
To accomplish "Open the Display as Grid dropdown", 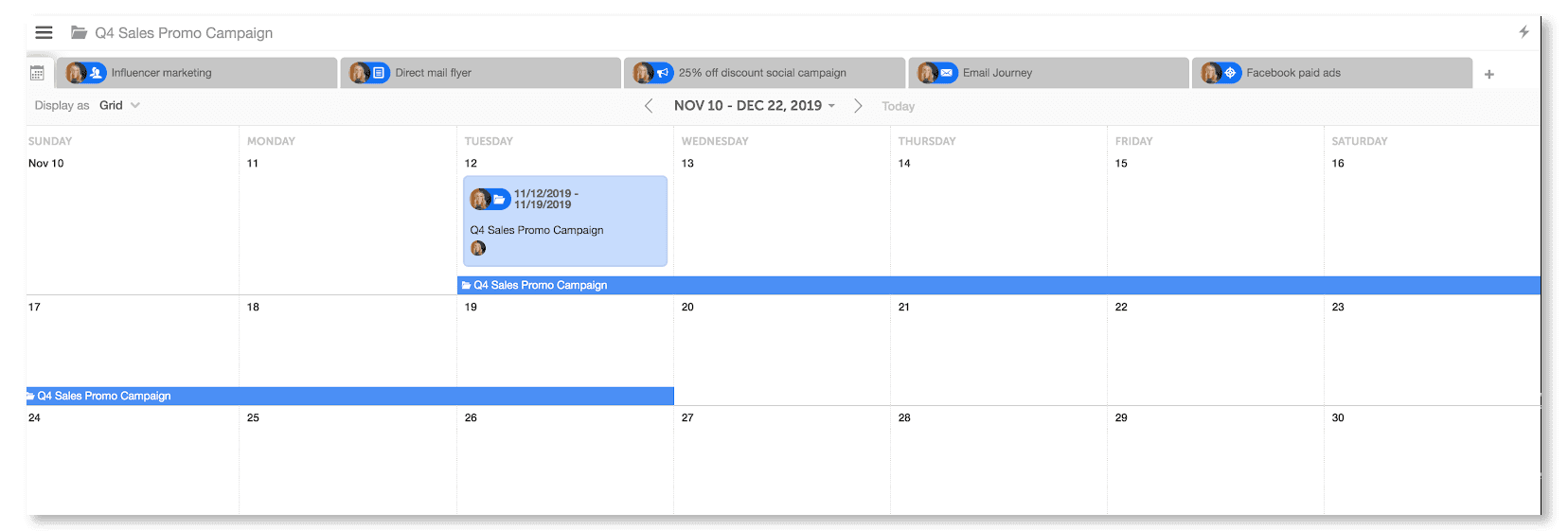I will (119, 106).
